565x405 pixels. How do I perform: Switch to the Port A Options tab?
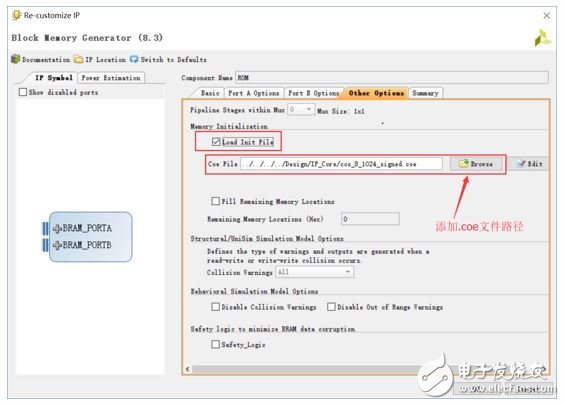(x=254, y=93)
